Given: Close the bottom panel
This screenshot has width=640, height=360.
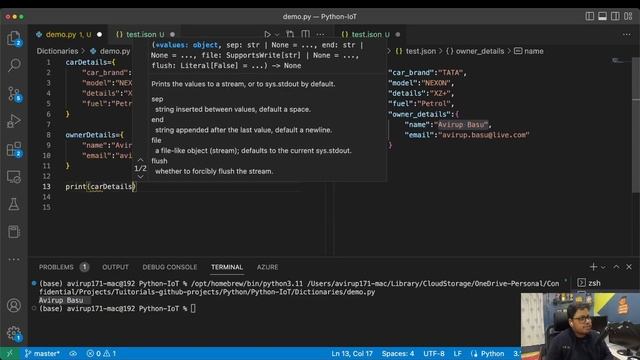Looking at the screenshot, I should pos(629,267).
